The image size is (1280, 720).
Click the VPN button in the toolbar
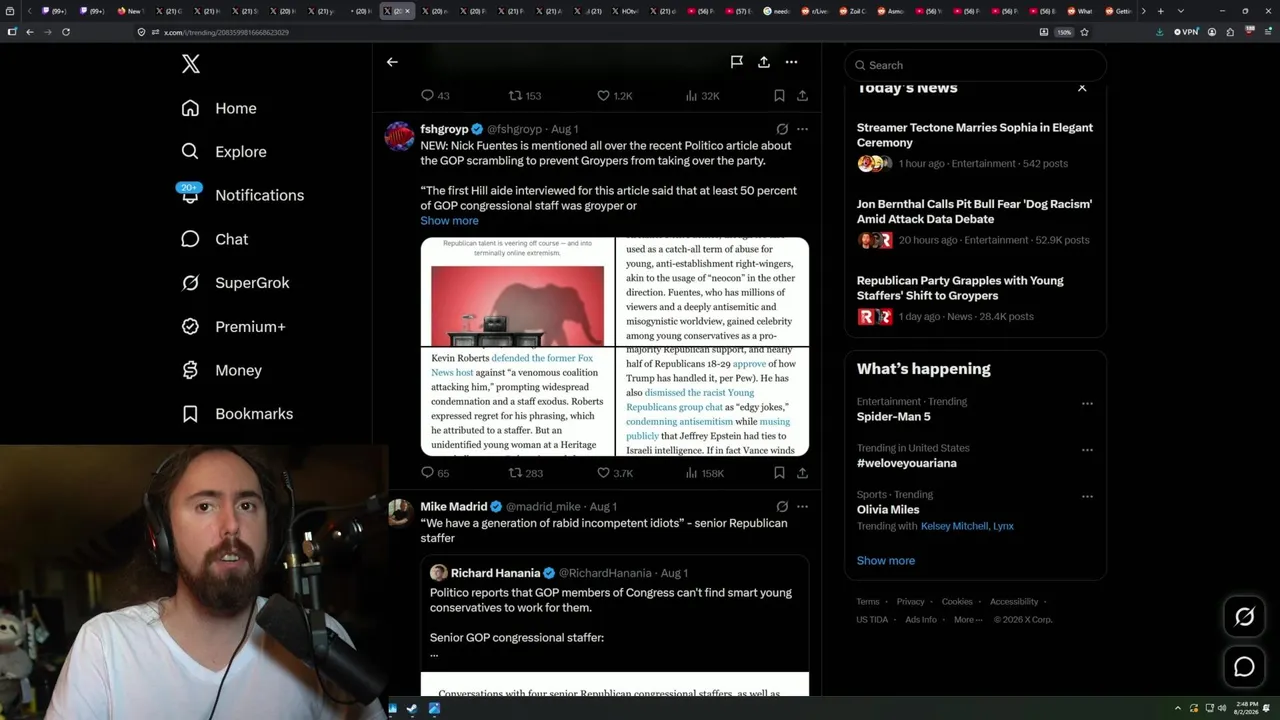(1186, 32)
